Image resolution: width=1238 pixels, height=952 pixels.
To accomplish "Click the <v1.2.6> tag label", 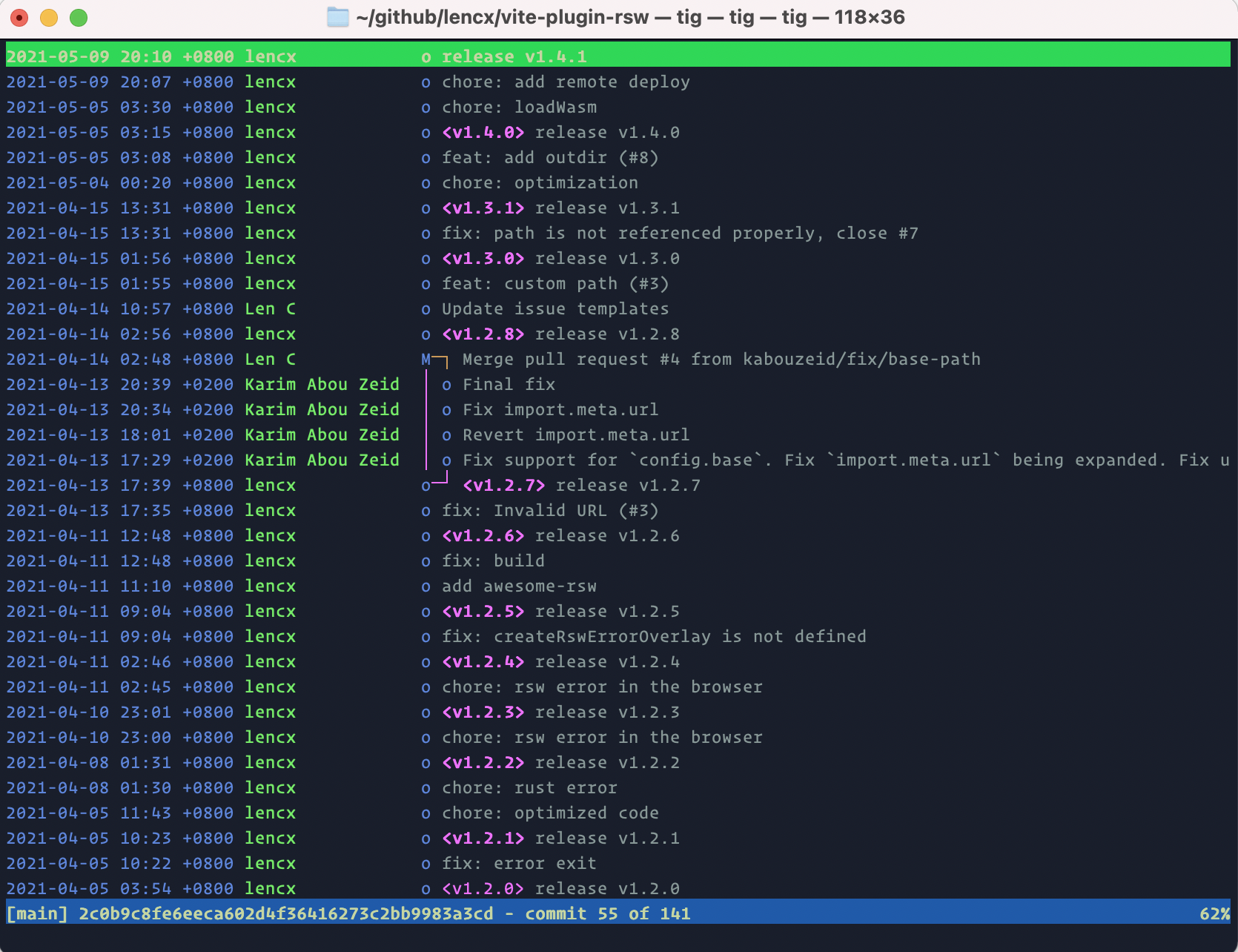I will pyautogui.click(x=483, y=535).
